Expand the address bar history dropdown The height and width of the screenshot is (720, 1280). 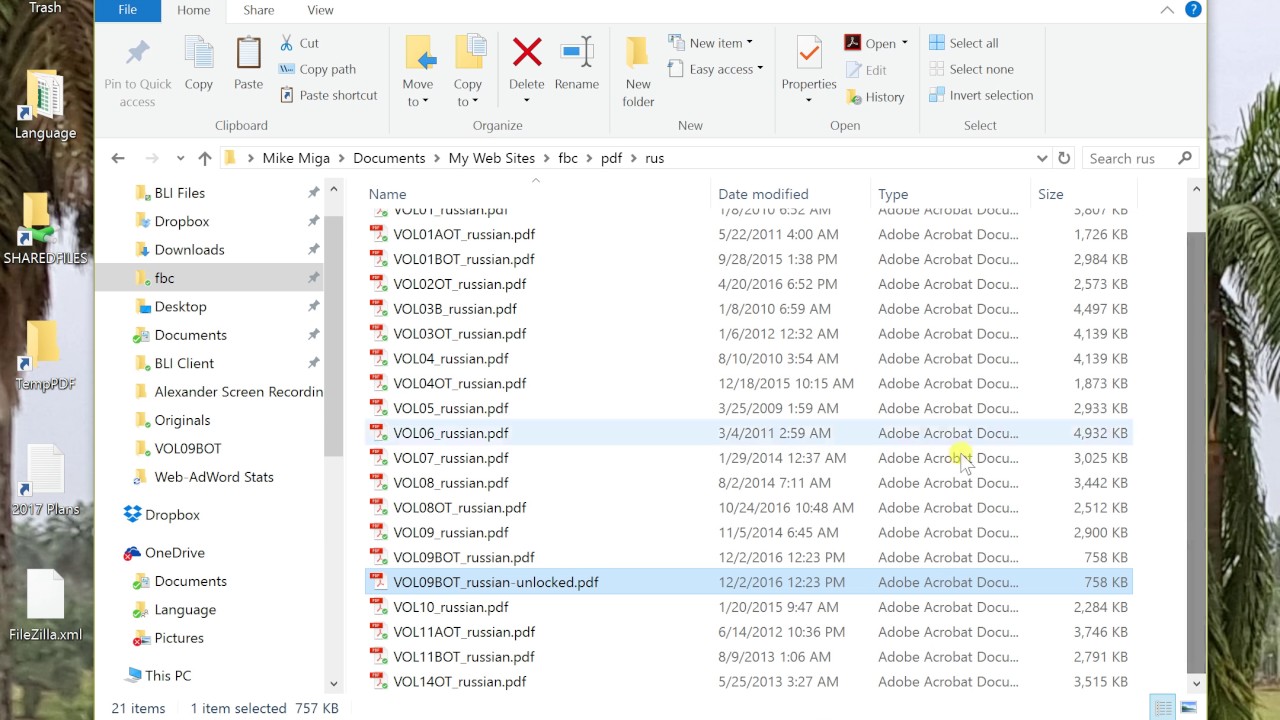[1041, 158]
